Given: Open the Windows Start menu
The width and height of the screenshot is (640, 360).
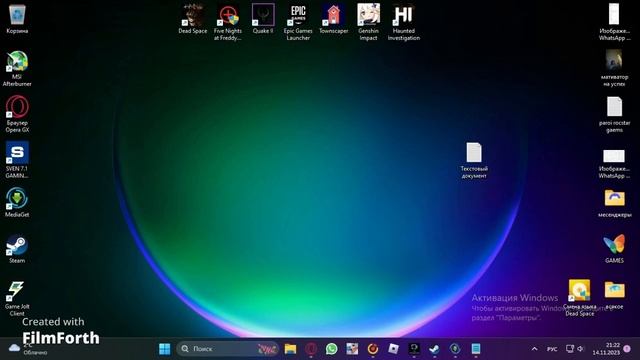Looking at the screenshot, I should pos(164,349).
